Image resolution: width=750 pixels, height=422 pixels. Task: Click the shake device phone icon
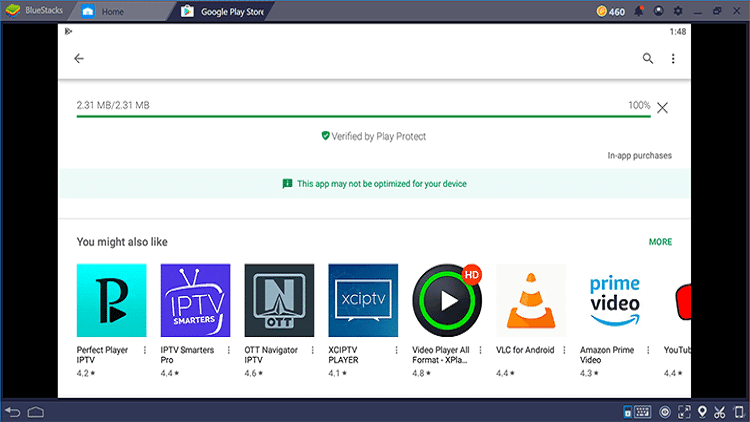click(739, 412)
